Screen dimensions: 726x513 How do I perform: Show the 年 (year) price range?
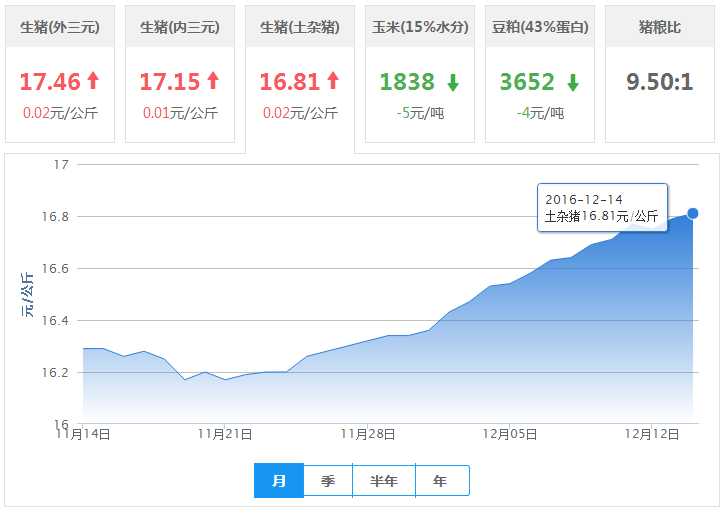pyautogui.click(x=441, y=481)
